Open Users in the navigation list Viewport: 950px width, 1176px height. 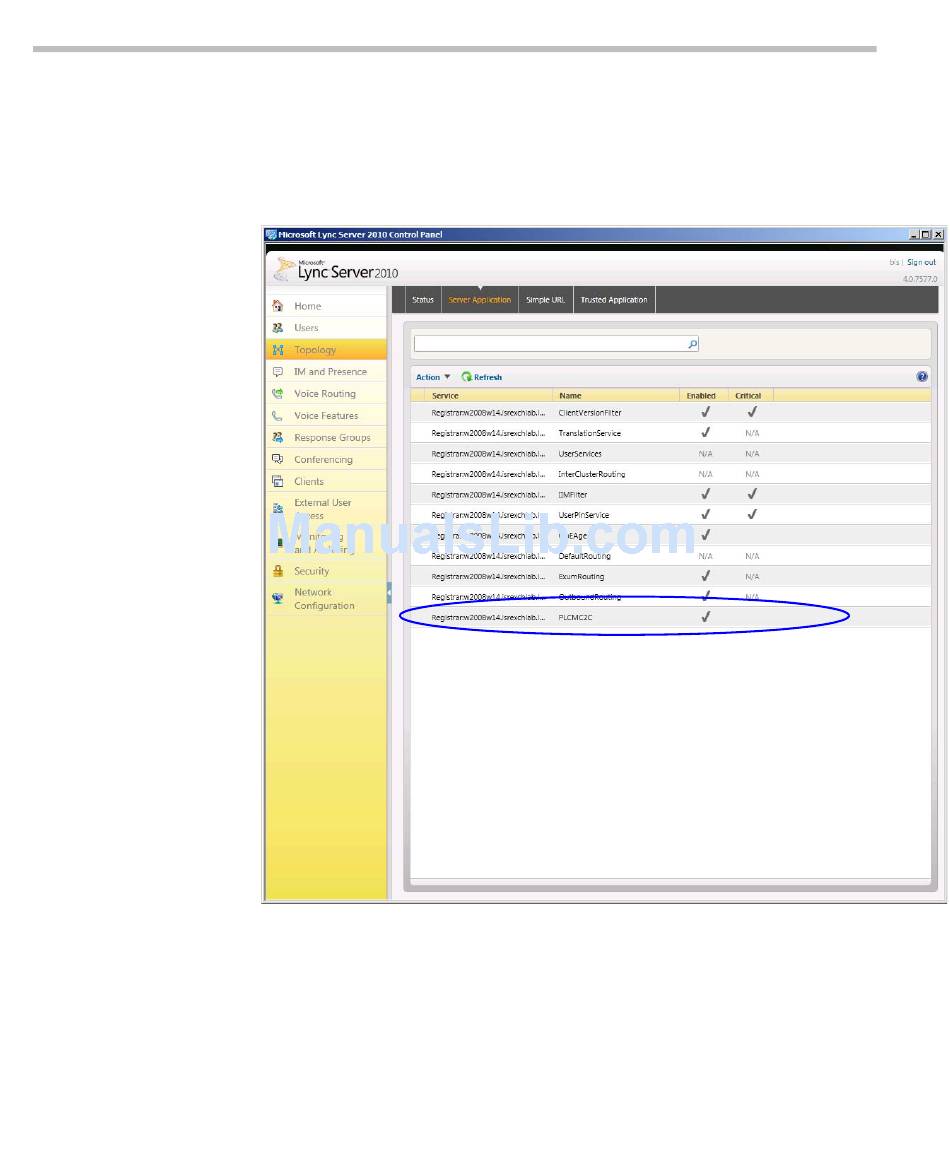point(306,328)
